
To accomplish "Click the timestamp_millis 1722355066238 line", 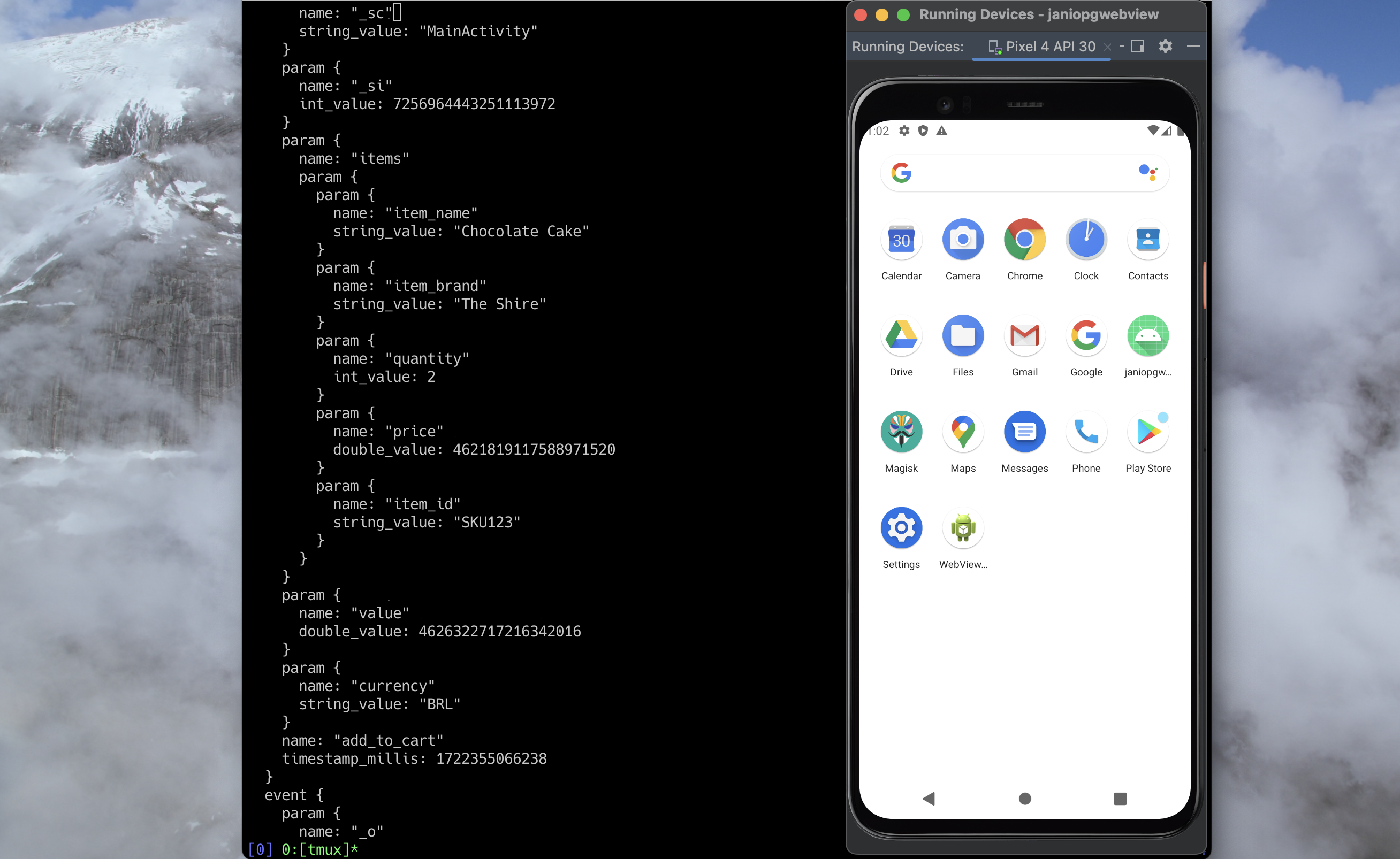I will [x=414, y=758].
